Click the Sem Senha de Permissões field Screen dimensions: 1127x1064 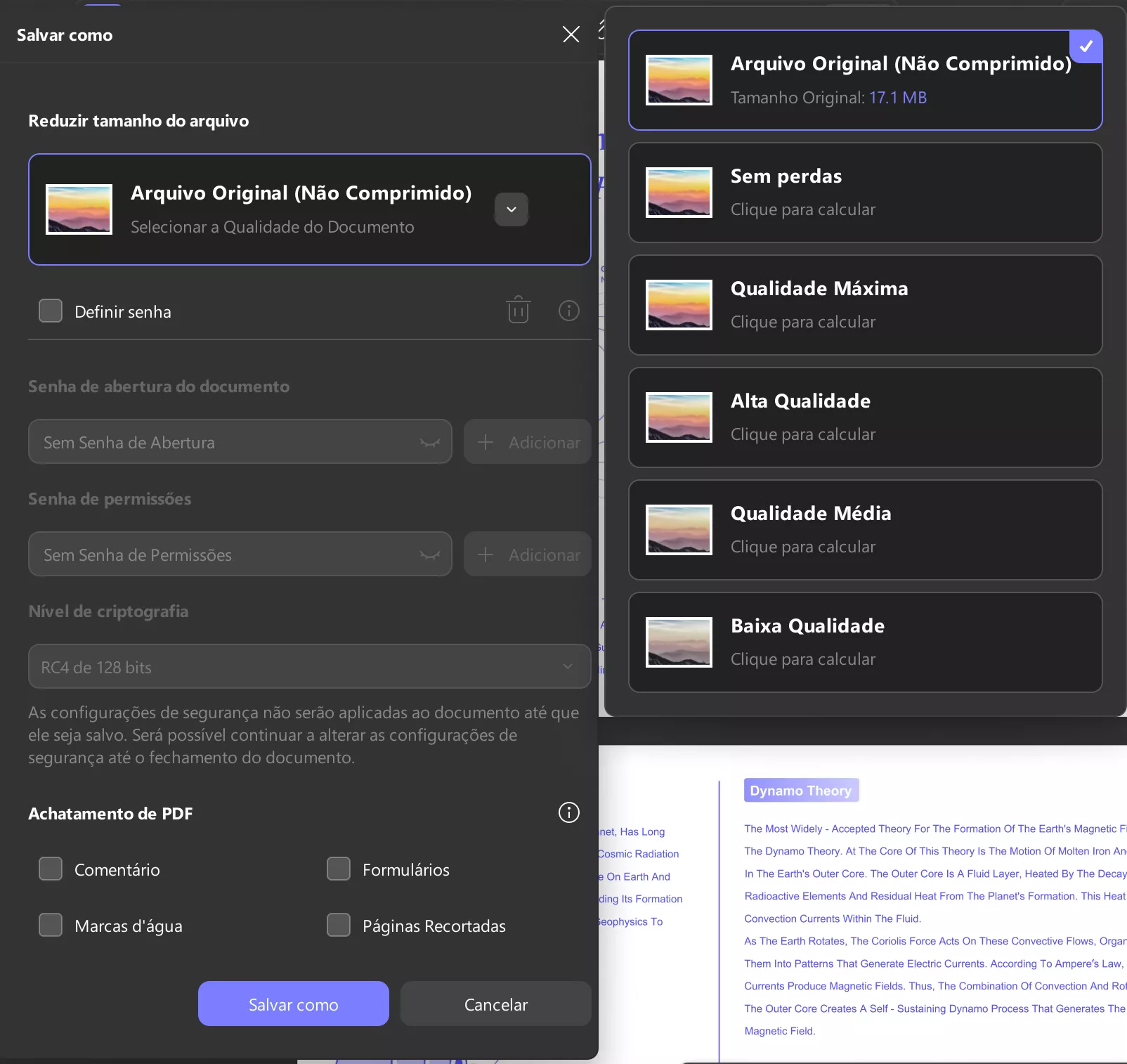tap(240, 554)
